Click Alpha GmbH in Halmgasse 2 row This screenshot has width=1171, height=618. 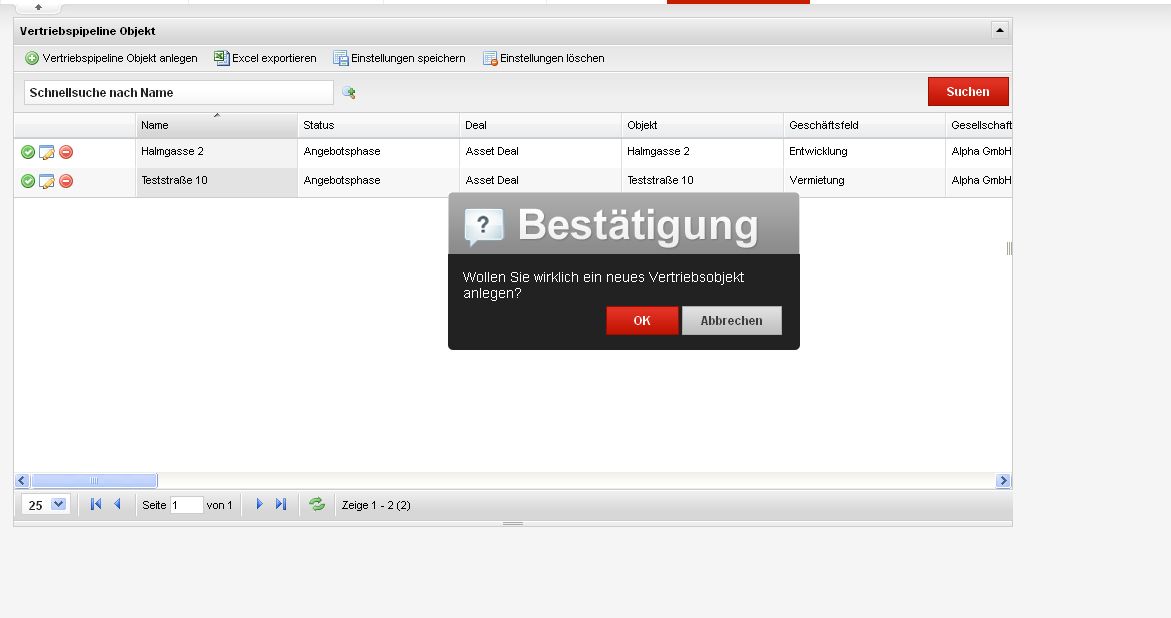981,152
